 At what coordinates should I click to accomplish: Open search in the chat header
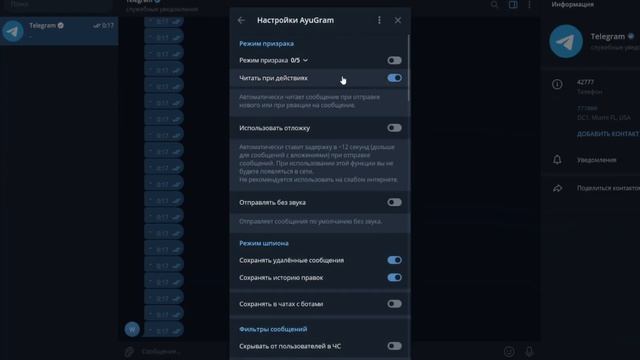pyautogui.click(x=494, y=4)
